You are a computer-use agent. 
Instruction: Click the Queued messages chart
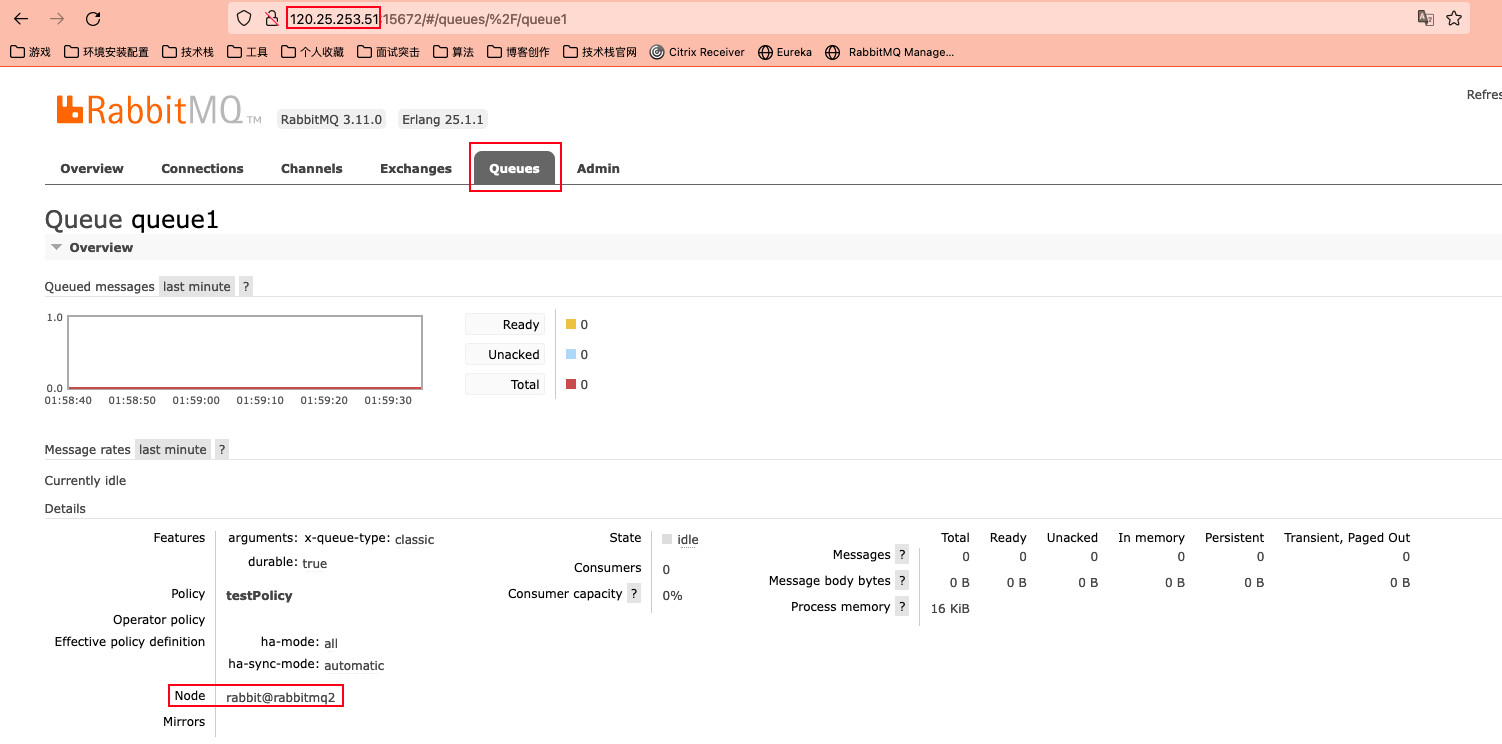pos(245,352)
